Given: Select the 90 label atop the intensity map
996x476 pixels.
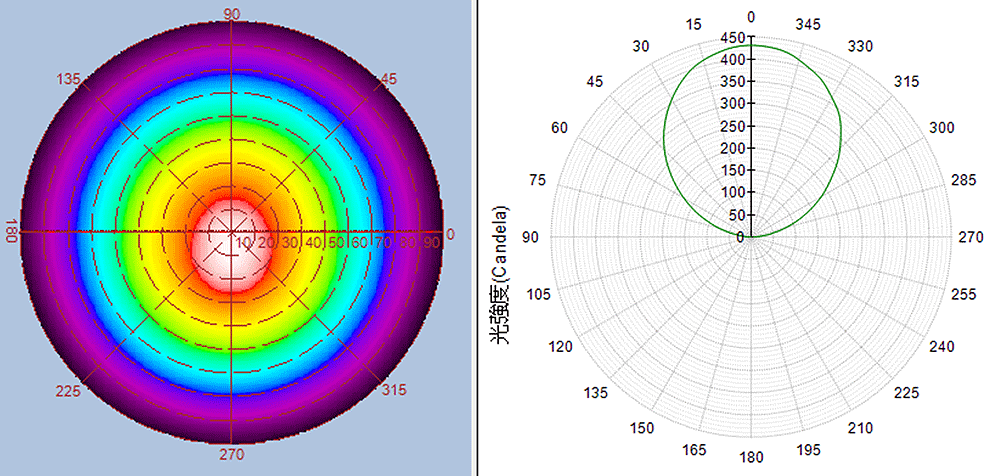Looking at the screenshot, I should pos(232,13).
